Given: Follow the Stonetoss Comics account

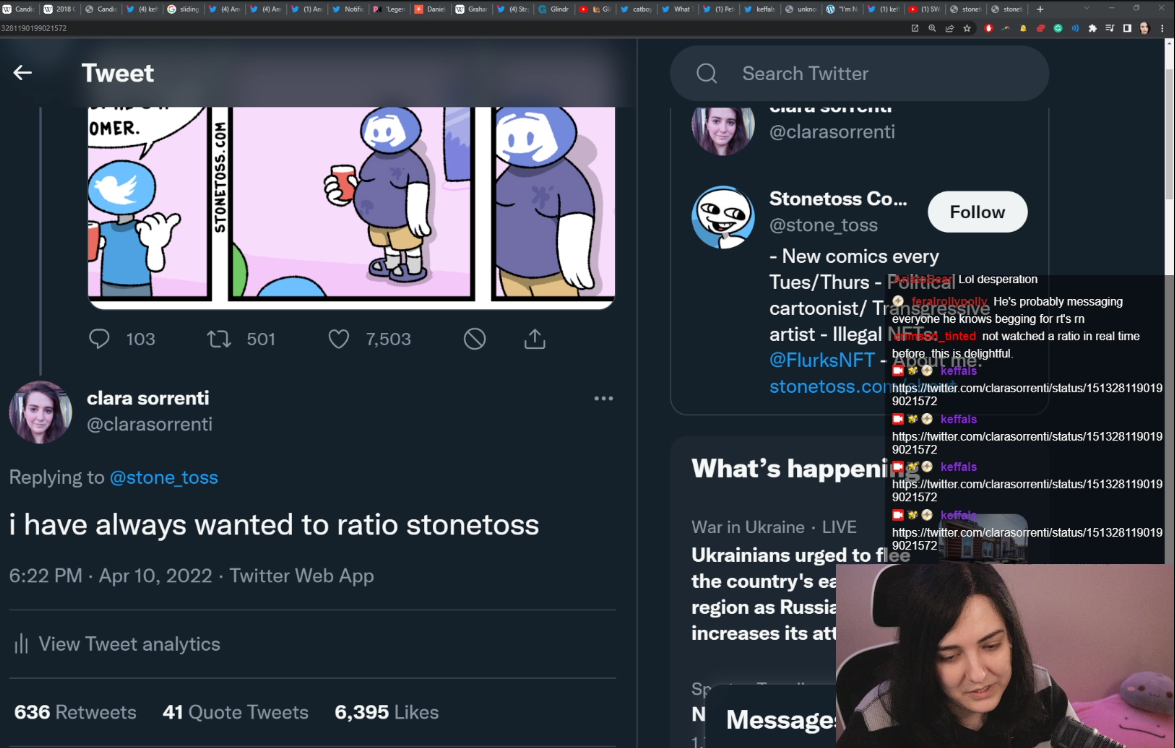Looking at the screenshot, I should coord(977,212).
